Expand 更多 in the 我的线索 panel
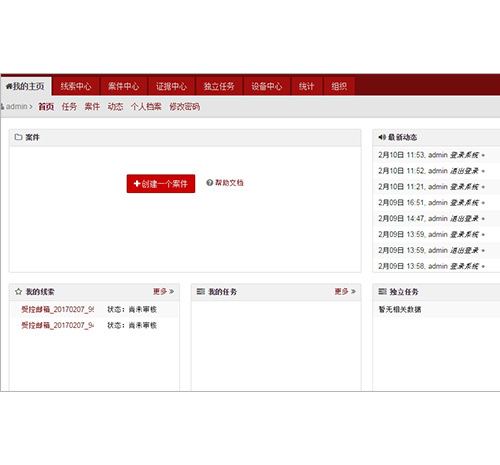 [163, 292]
